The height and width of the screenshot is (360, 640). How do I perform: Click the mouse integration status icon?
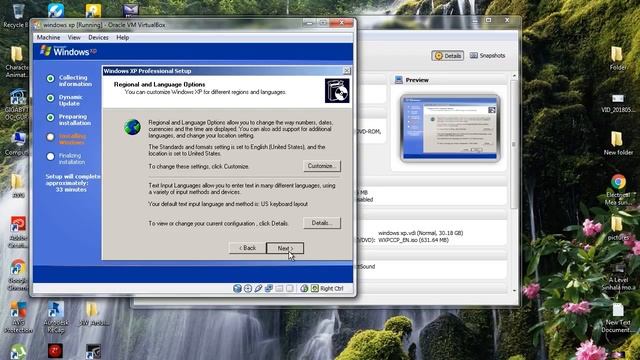(304, 289)
